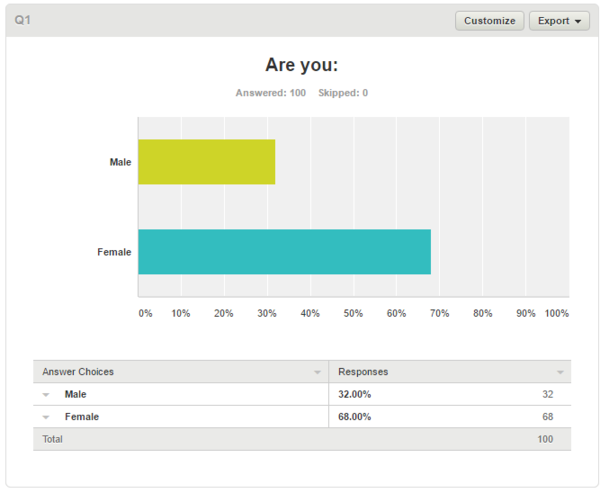Viewport: 600px width, 493px height.
Task: Click the 68.00% response value
Action: pos(354,417)
